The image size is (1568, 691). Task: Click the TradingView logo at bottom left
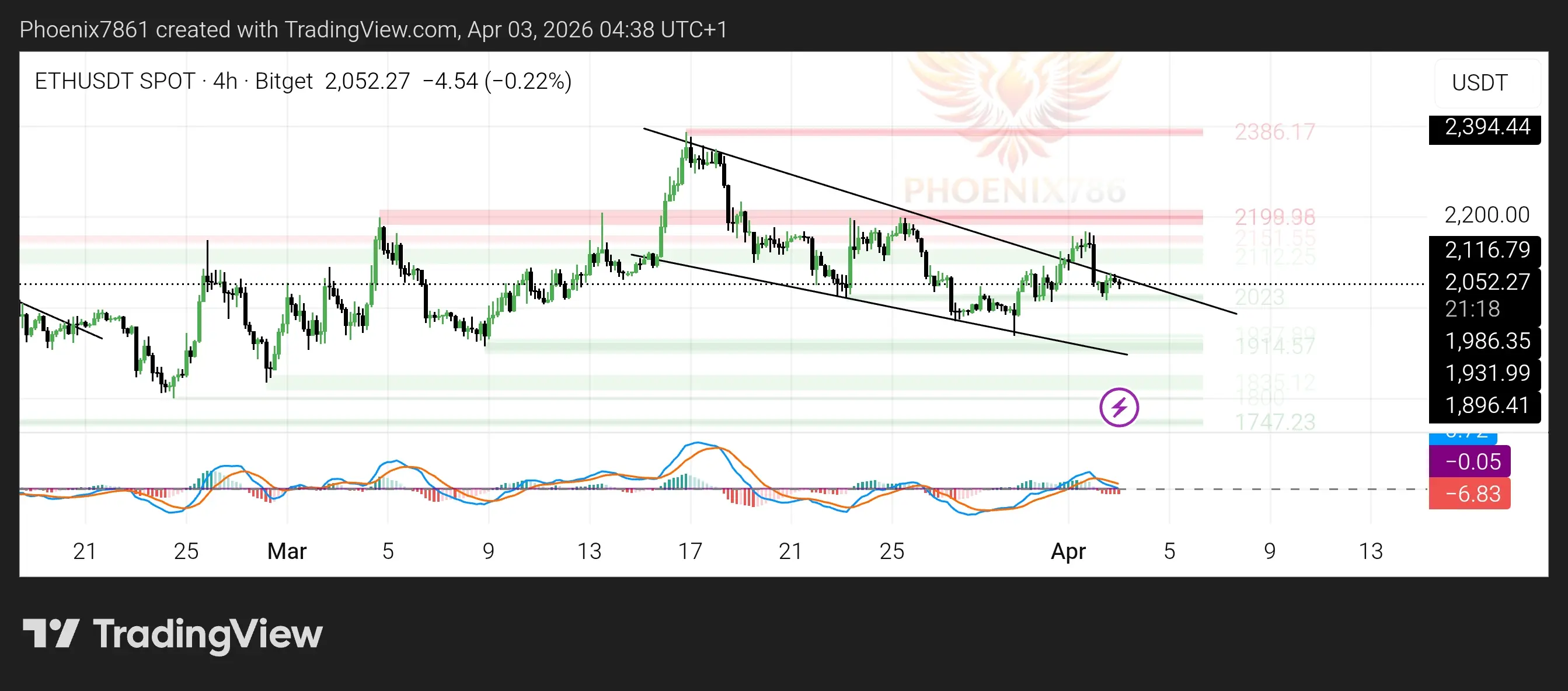pos(172,634)
